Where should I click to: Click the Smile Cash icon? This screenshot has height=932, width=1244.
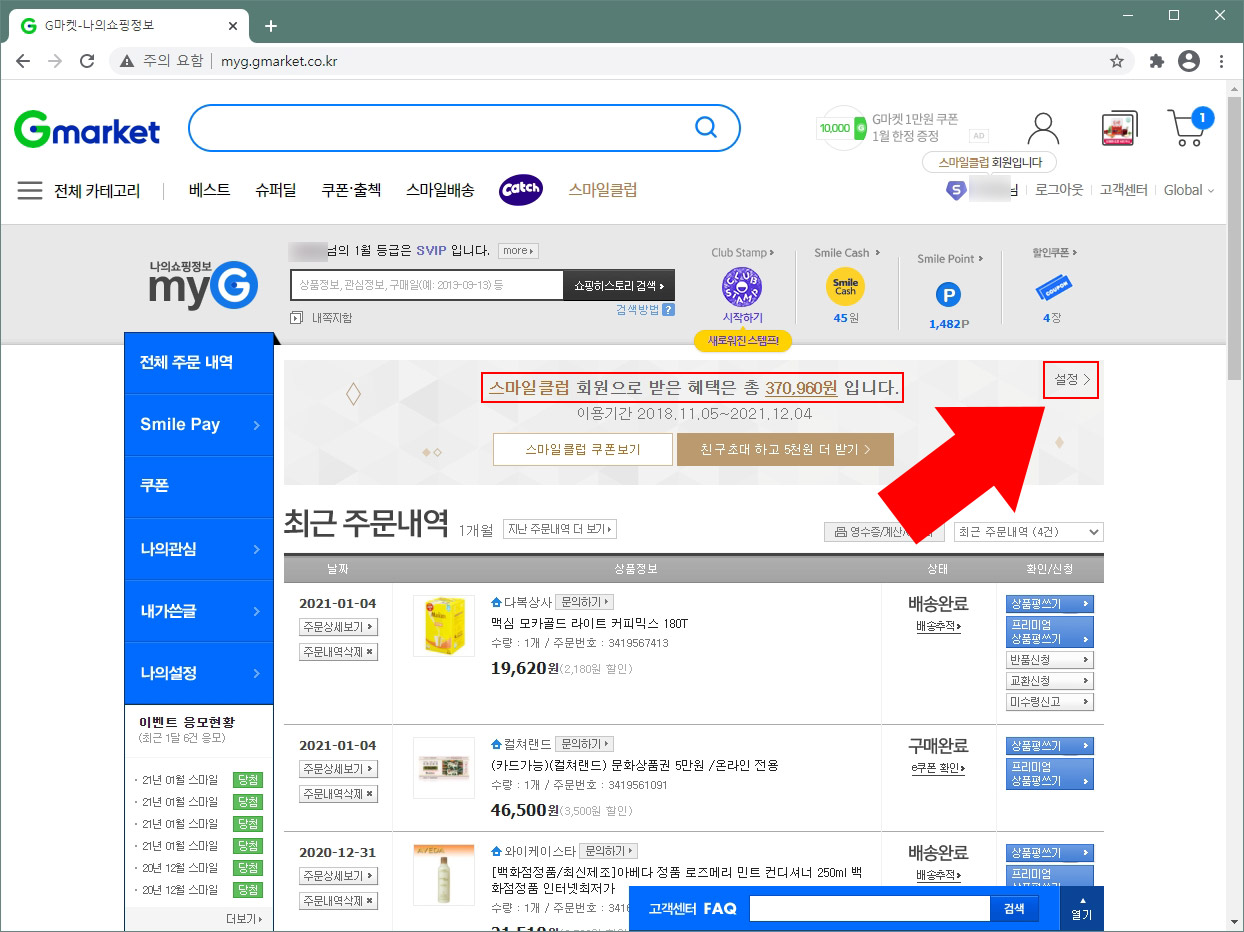tap(845, 285)
